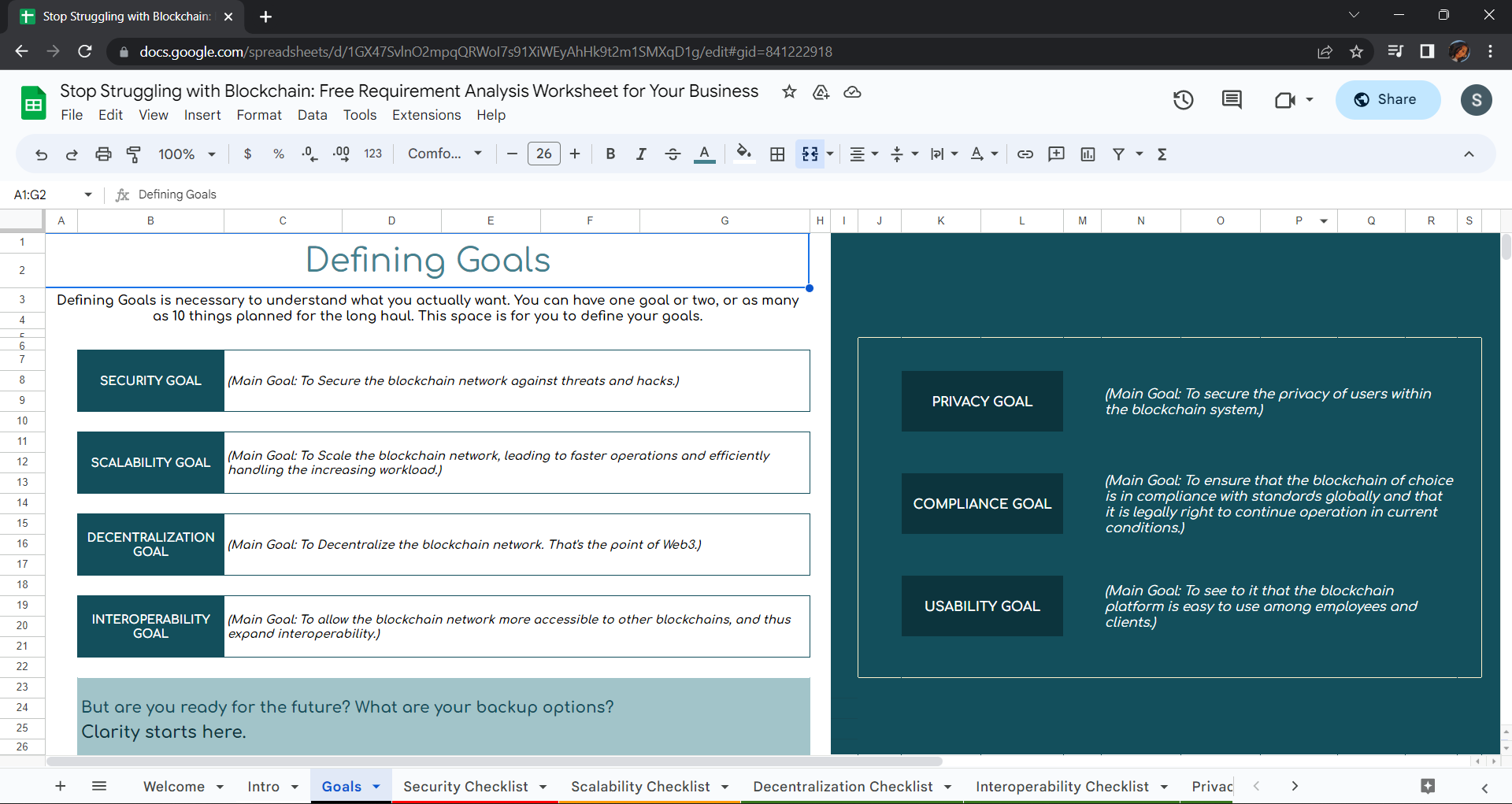
Task: Click the Insert link icon
Action: tap(1025, 154)
